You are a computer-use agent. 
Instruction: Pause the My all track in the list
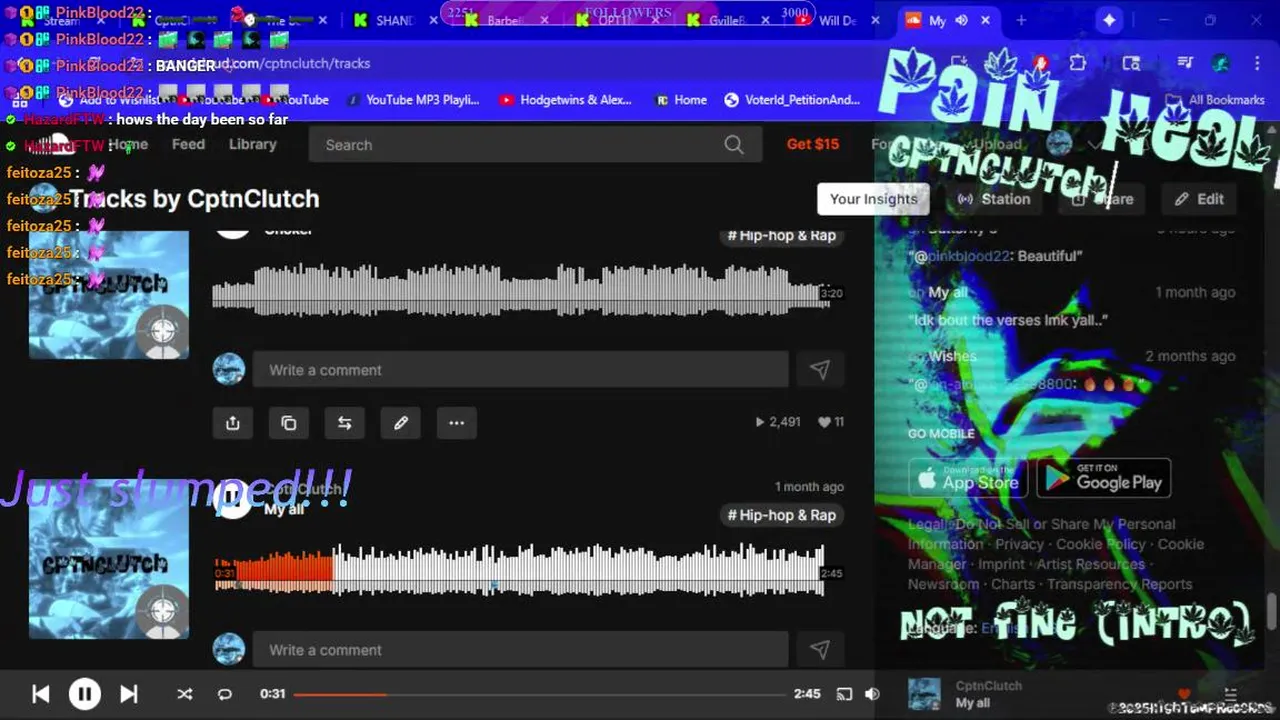coord(232,499)
